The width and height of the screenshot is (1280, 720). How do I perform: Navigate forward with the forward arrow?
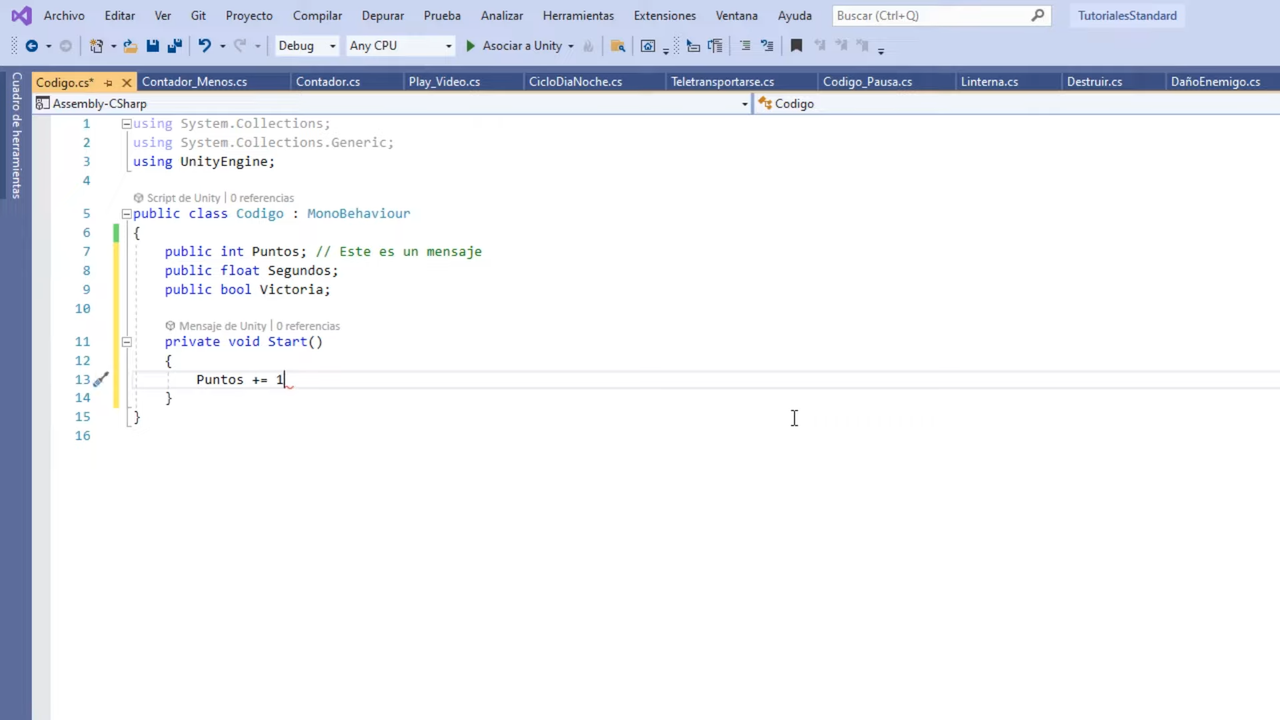tap(66, 46)
